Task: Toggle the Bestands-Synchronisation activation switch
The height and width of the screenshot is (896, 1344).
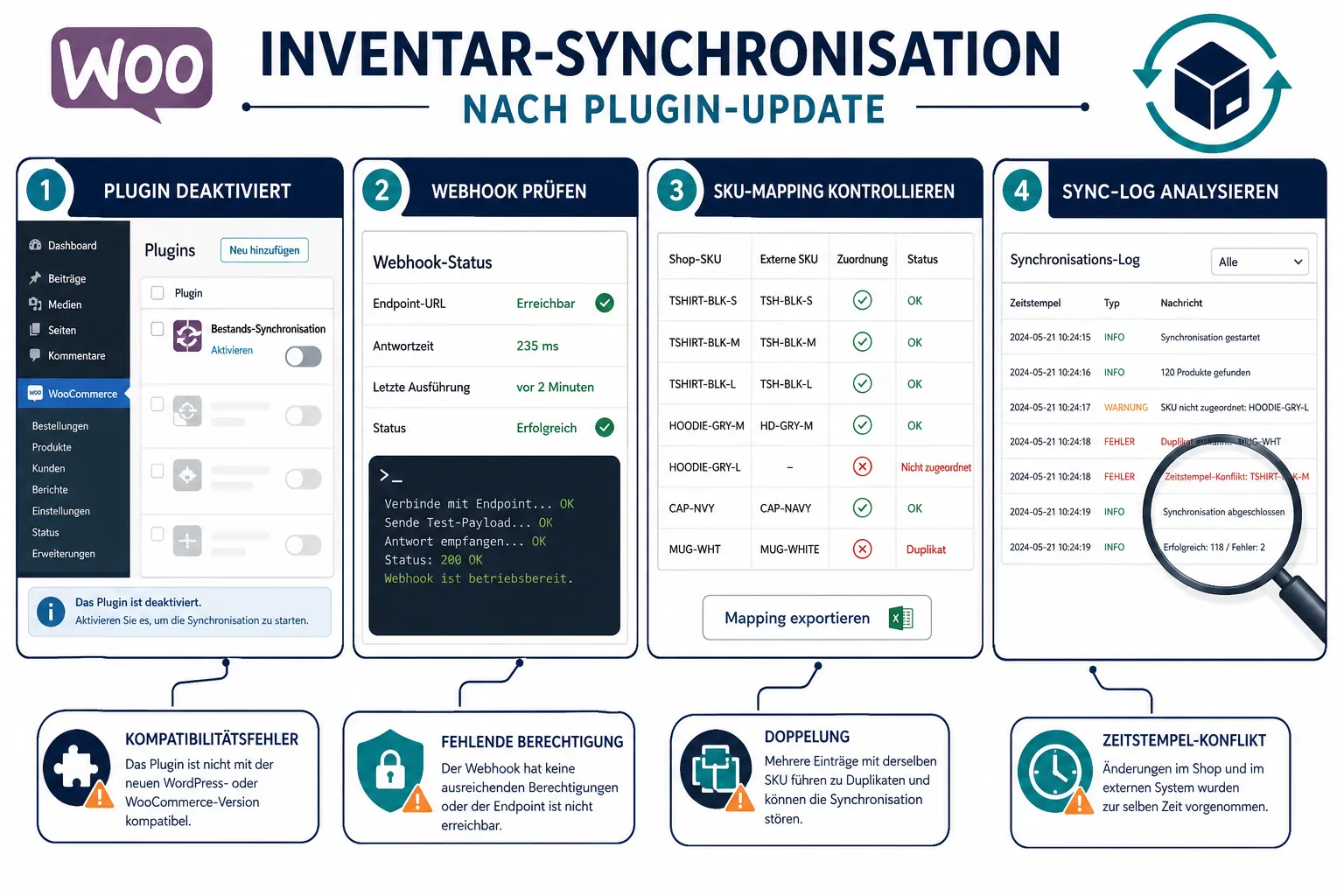Action: tap(304, 356)
